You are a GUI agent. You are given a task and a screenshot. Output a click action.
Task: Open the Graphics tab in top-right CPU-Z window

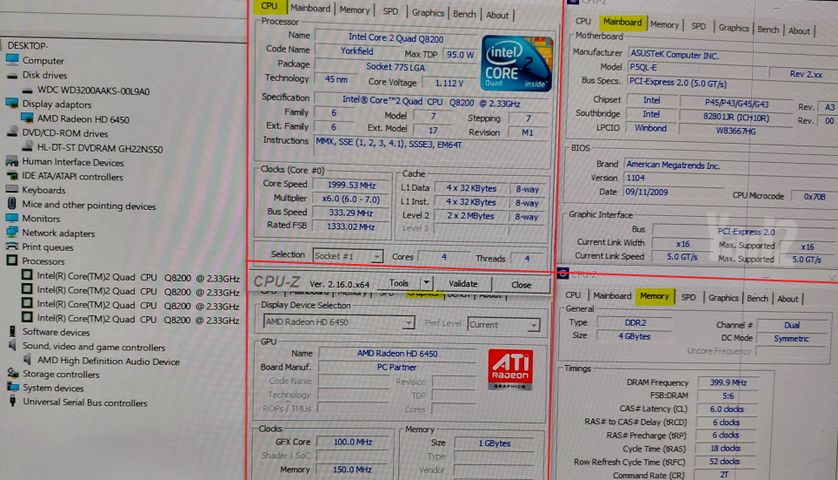coord(733,28)
